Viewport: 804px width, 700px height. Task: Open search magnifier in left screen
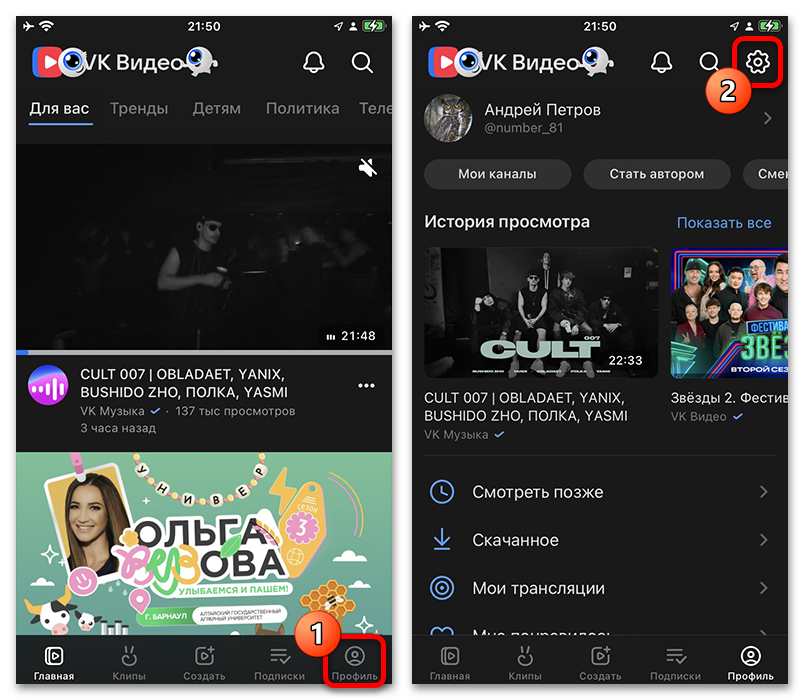point(362,63)
